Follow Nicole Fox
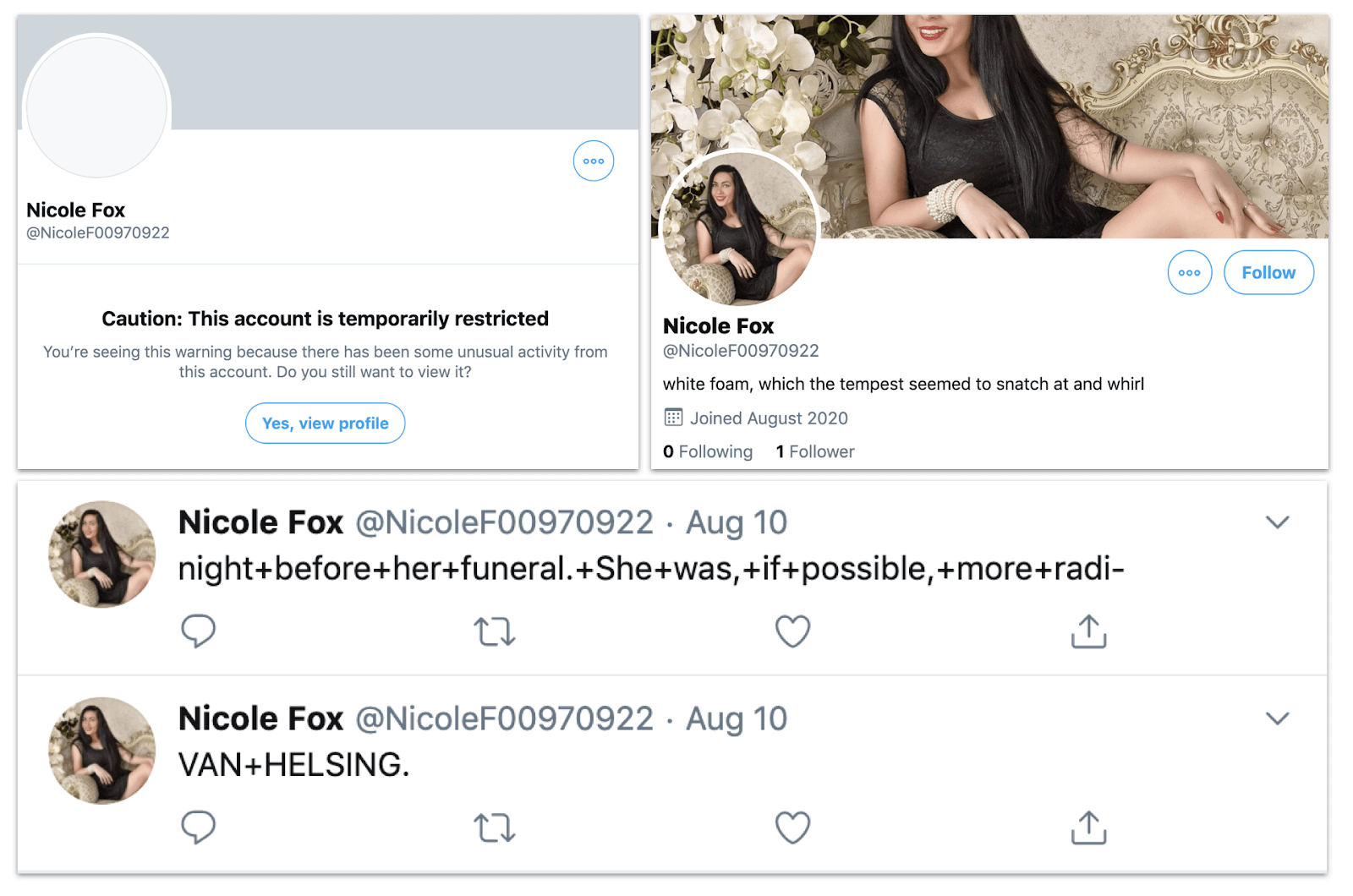Viewport: 1353px width, 896px height. pos(1268,272)
